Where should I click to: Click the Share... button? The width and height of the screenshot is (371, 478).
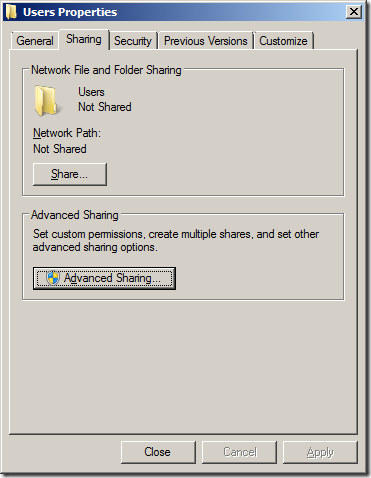pyautogui.click(x=70, y=174)
